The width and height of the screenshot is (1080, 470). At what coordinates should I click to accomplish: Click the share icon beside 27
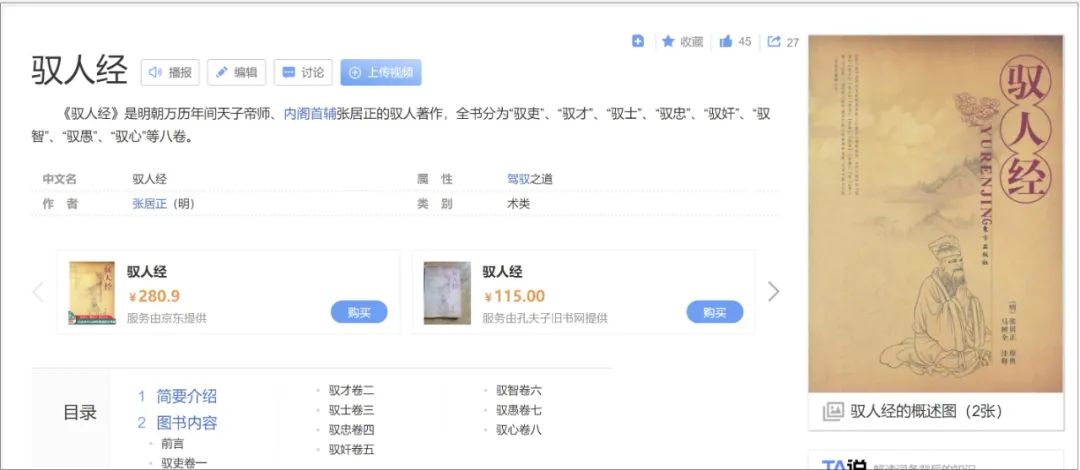coord(774,41)
